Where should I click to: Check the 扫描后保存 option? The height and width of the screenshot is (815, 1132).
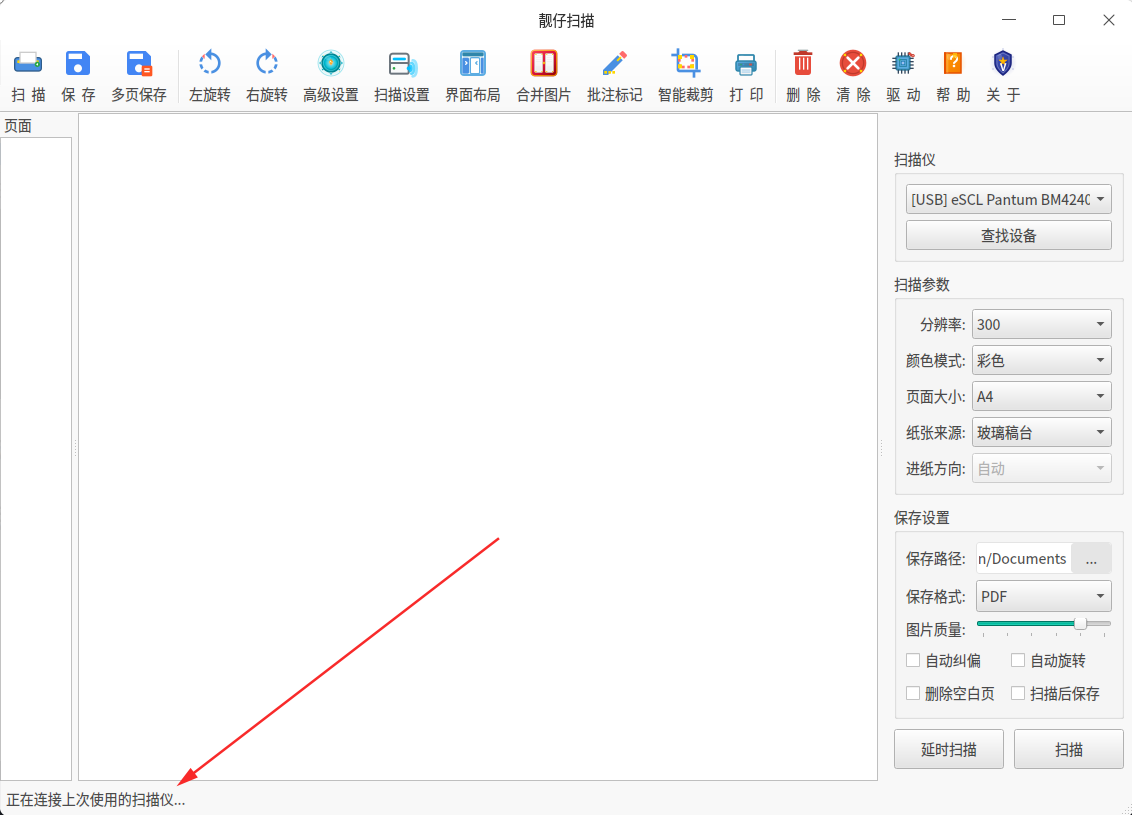click(1018, 693)
